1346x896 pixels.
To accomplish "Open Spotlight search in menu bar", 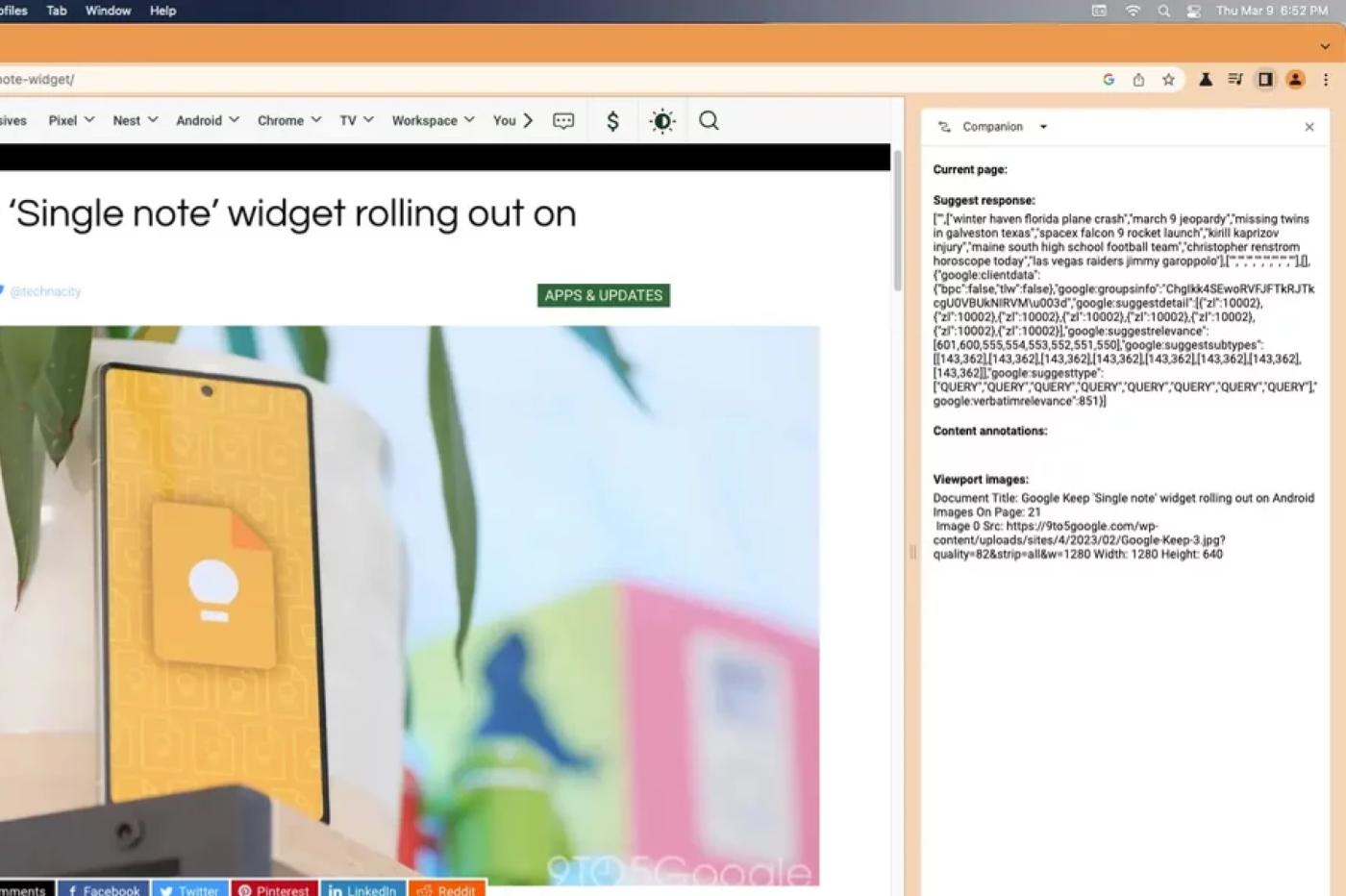I will click(x=1163, y=11).
